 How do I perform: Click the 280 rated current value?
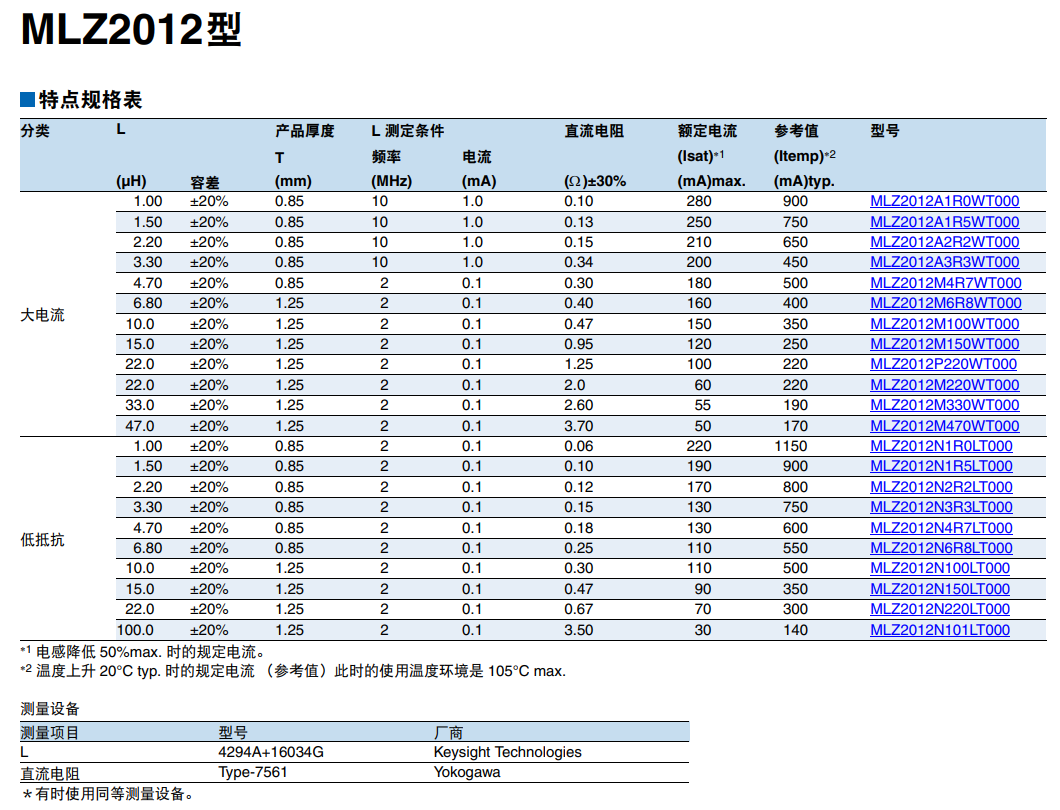click(x=699, y=201)
